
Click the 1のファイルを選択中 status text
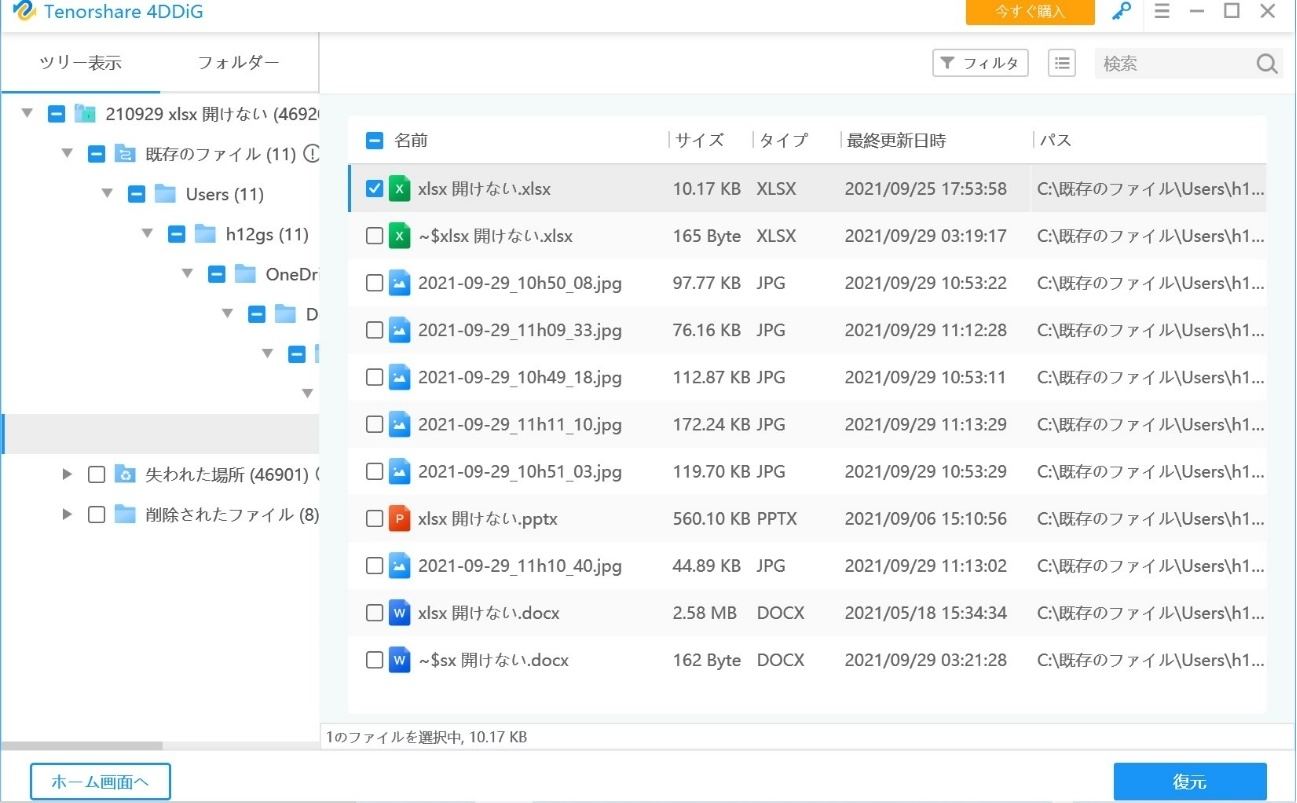click(x=426, y=737)
